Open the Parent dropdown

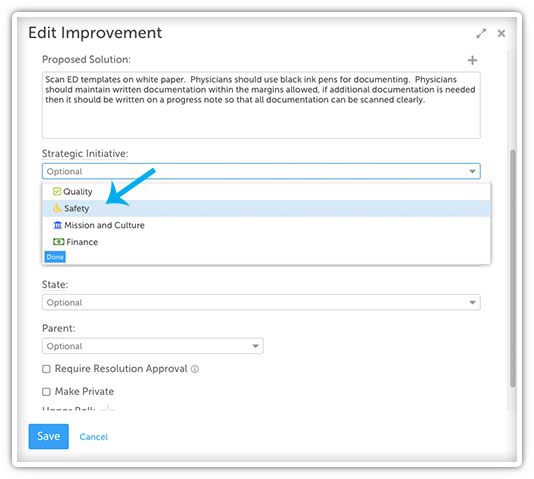(x=153, y=346)
